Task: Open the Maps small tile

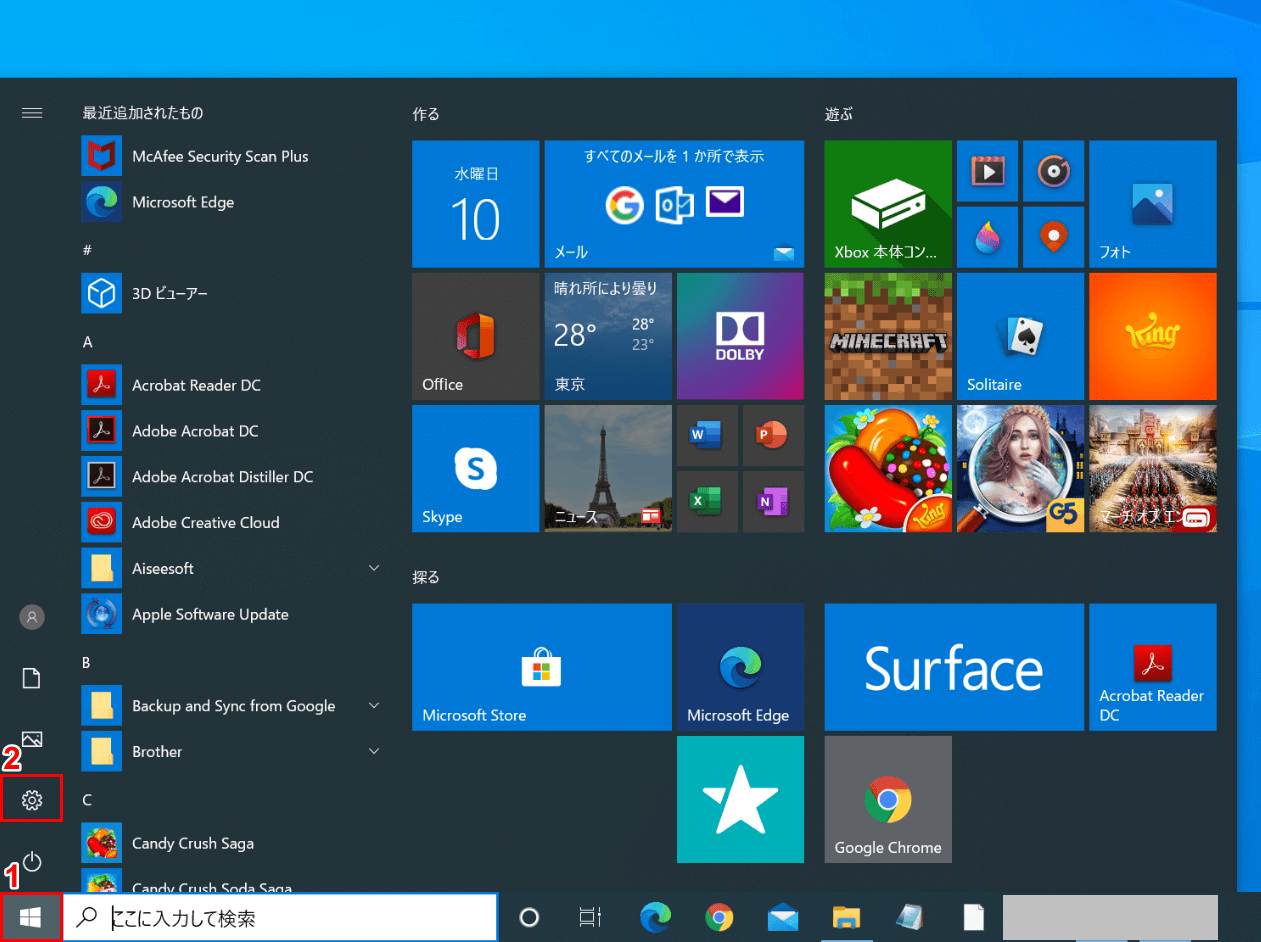Action: [1053, 237]
